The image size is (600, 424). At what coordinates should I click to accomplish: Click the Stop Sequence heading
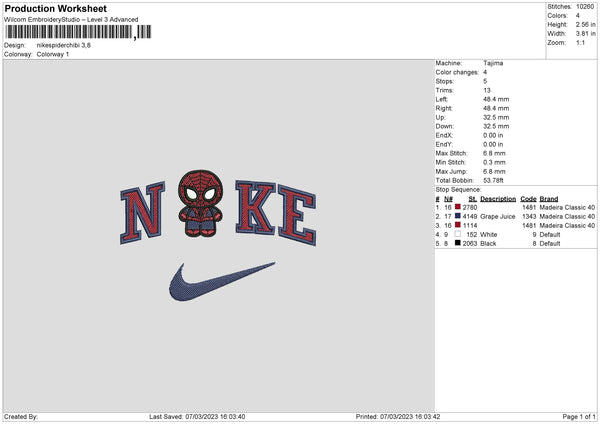point(458,189)
